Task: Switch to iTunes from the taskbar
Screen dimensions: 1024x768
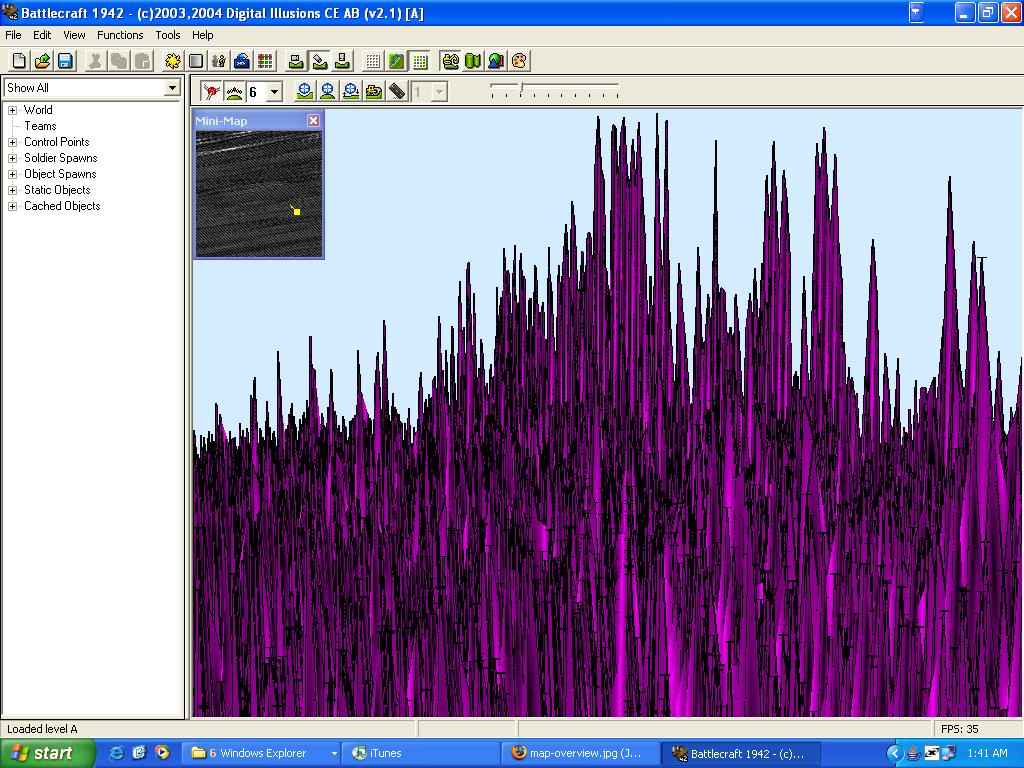Action: point(422,753)
